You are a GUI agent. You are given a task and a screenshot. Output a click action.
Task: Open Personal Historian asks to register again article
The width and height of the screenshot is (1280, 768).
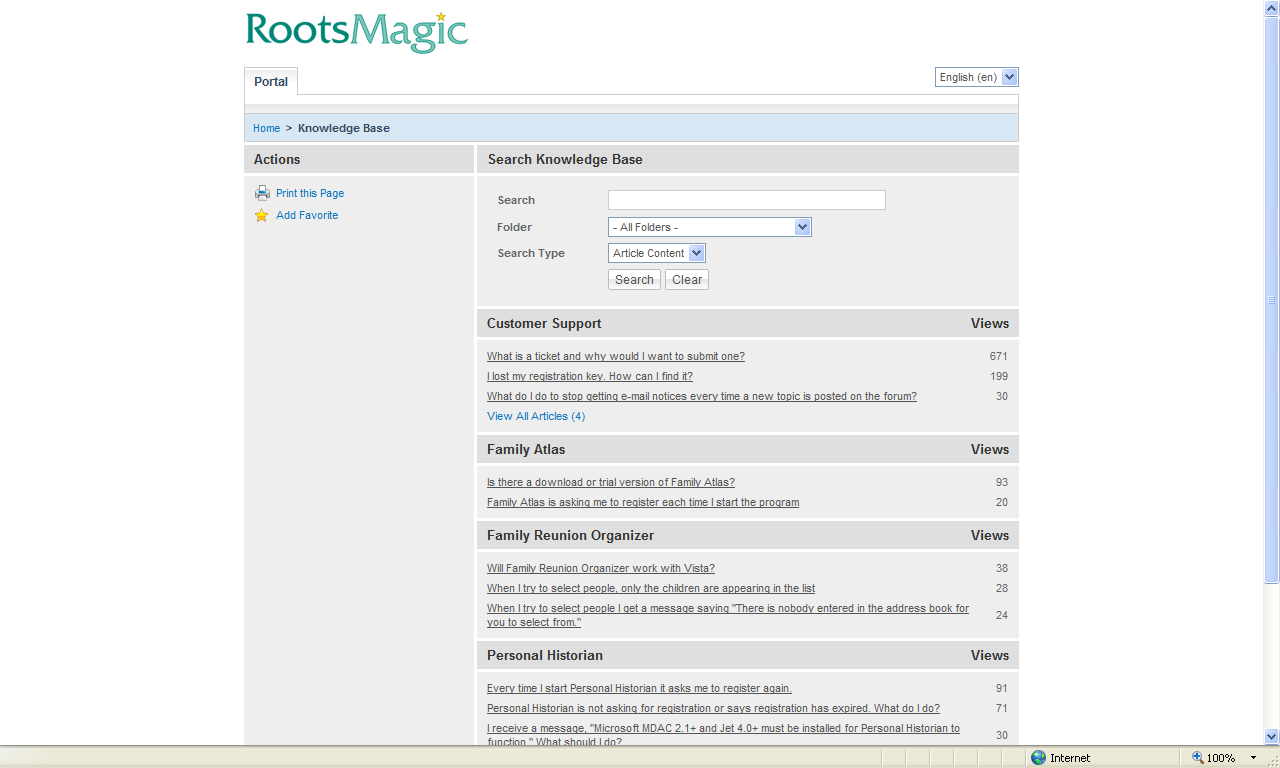point(639,688)
